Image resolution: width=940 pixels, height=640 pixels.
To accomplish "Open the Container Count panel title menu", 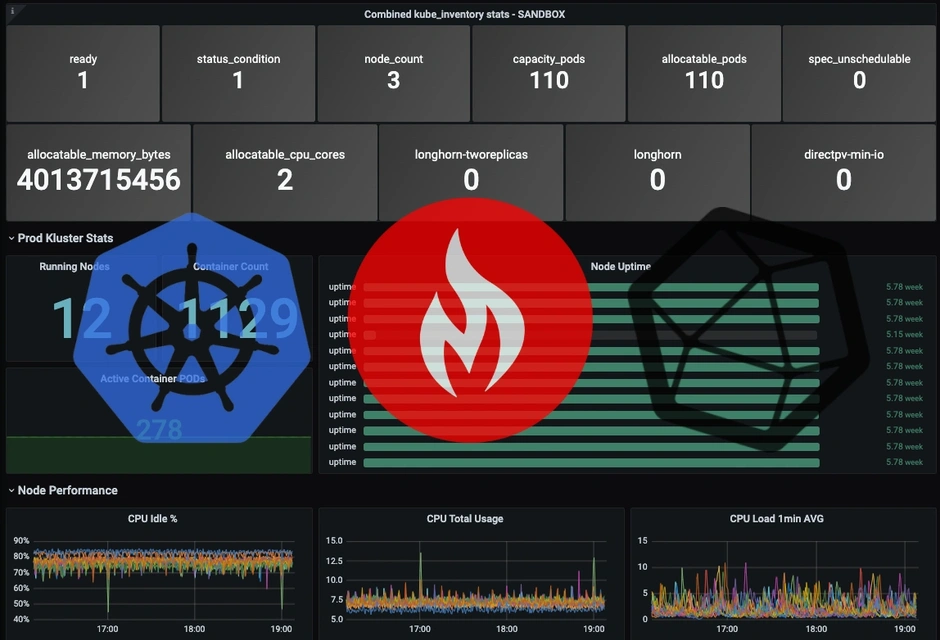I will tap(231, 267).
